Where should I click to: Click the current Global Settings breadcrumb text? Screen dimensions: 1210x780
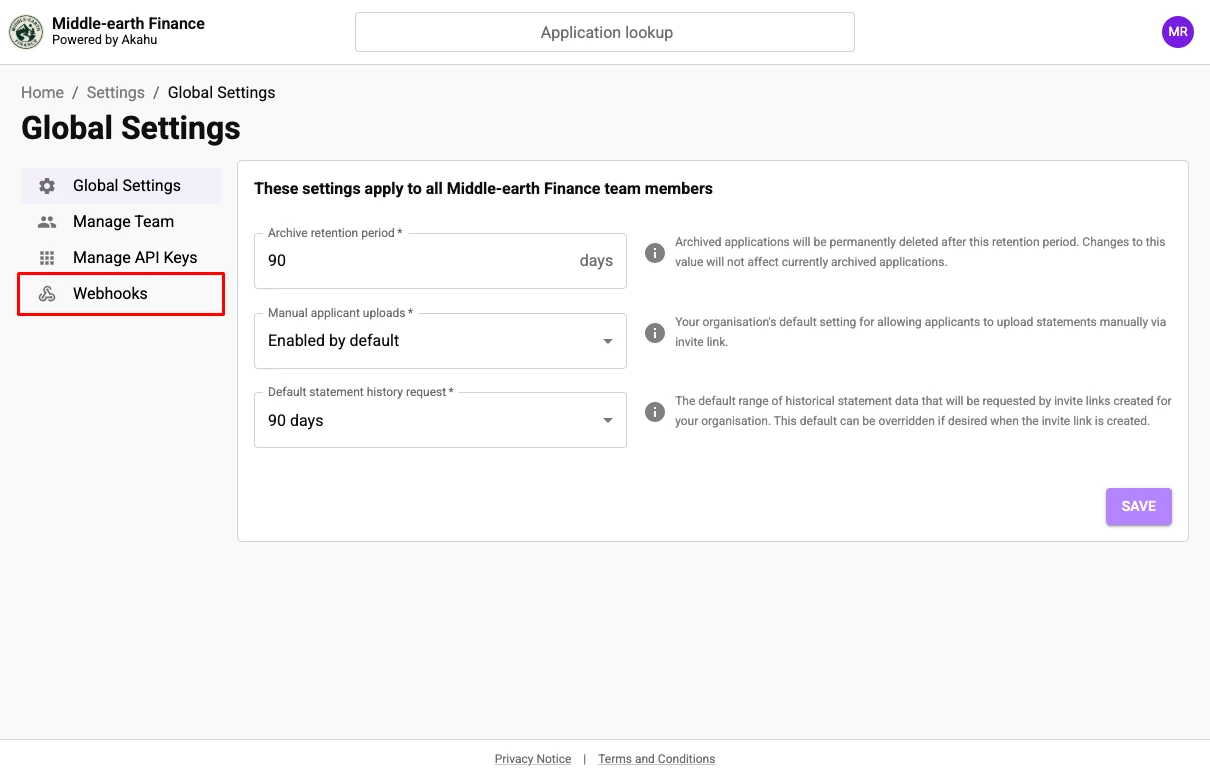coord(221,92)
